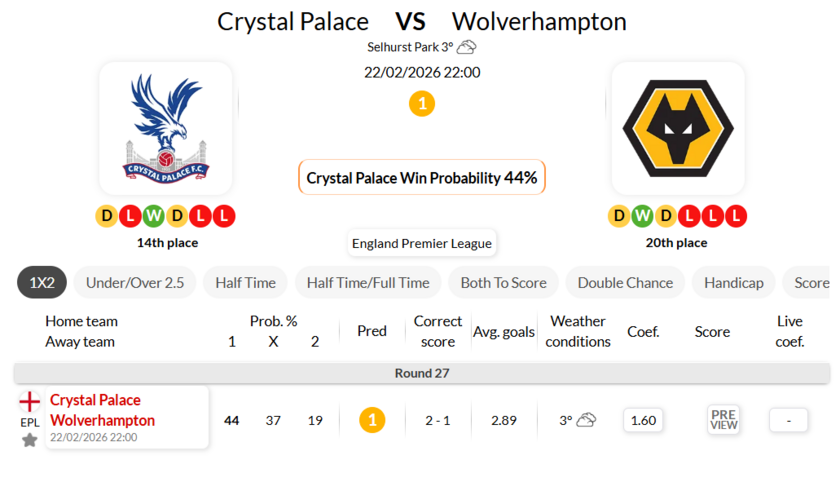Click the Wolverhampton wolf logo
The width and height of the screenshot is (840, 482).
(677, 128)
